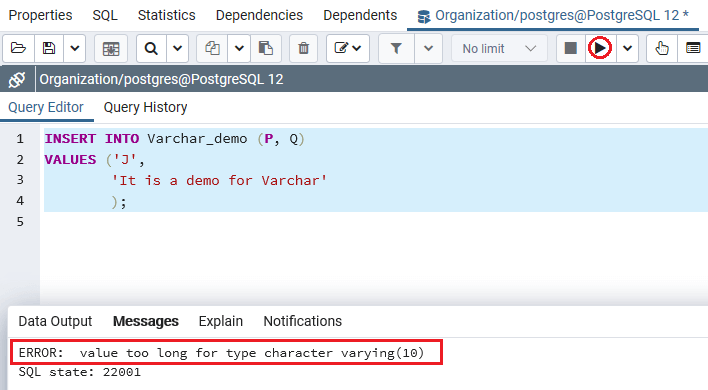Open the find magnifier tool
The image size is (708, 390).
coord(151,48)
